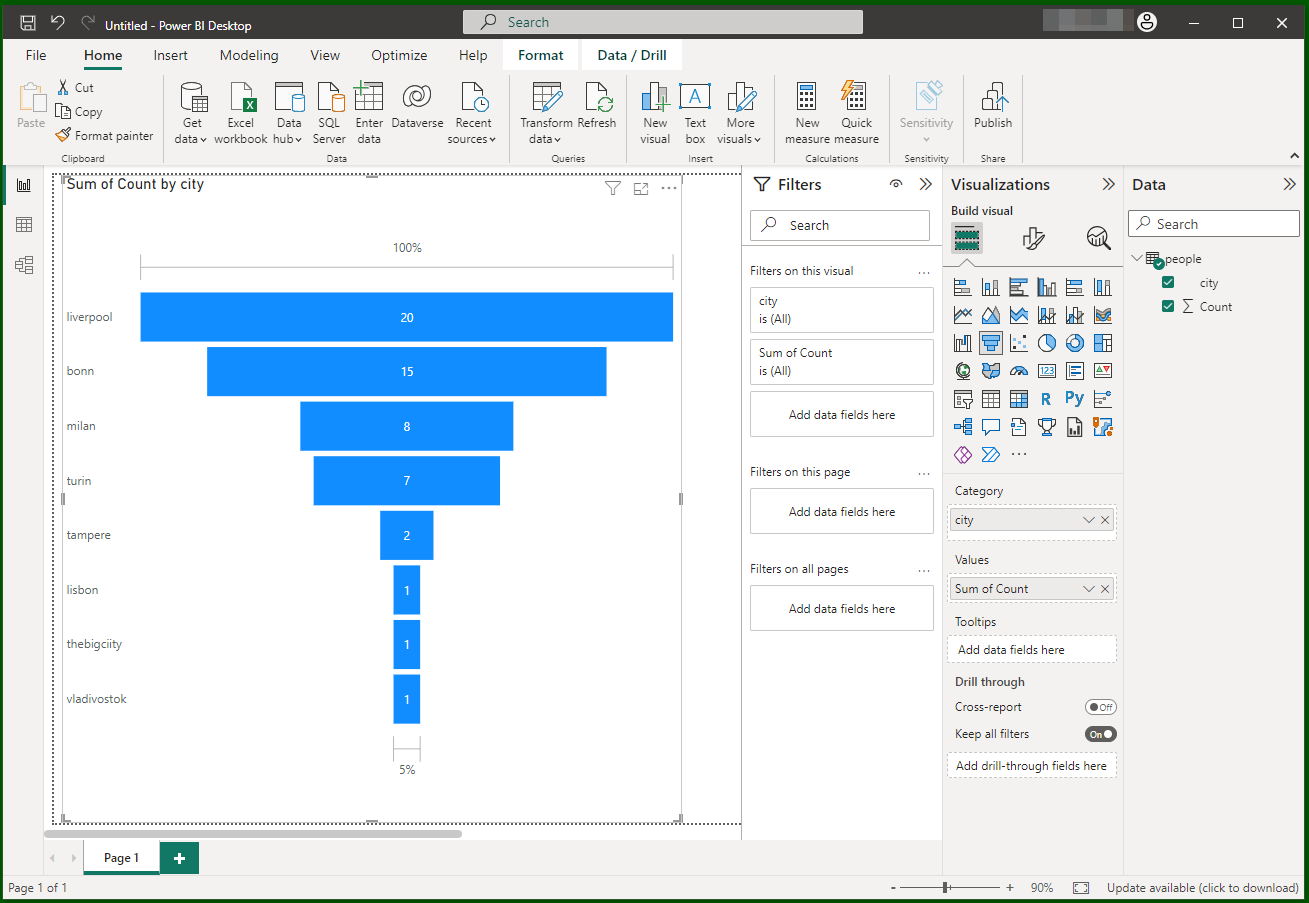Open the File menu

pyautogui.click(x=36, y=55)
